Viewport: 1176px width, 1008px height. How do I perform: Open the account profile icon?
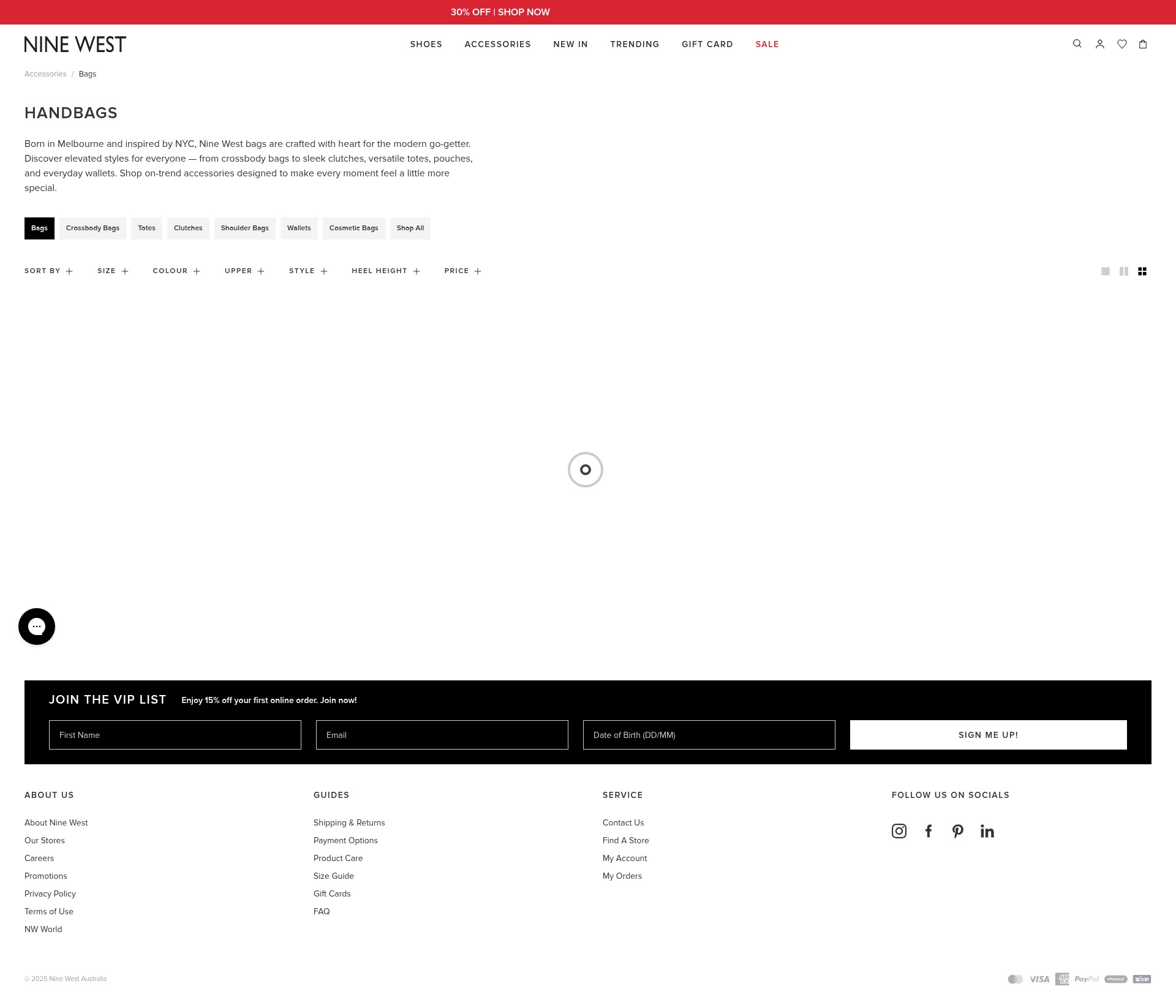coord(1100,44)
